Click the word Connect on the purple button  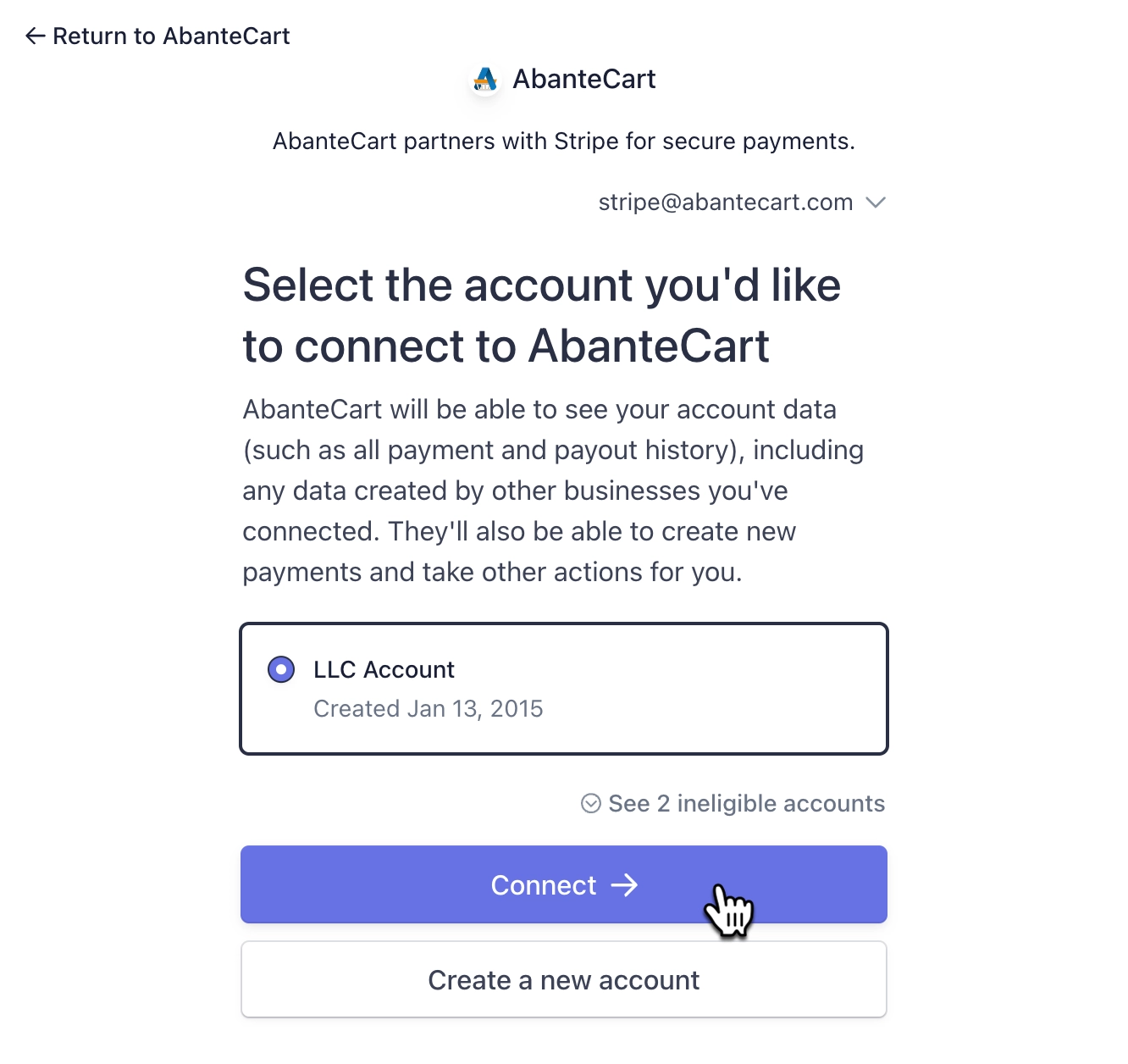click(x=544, y=885)
